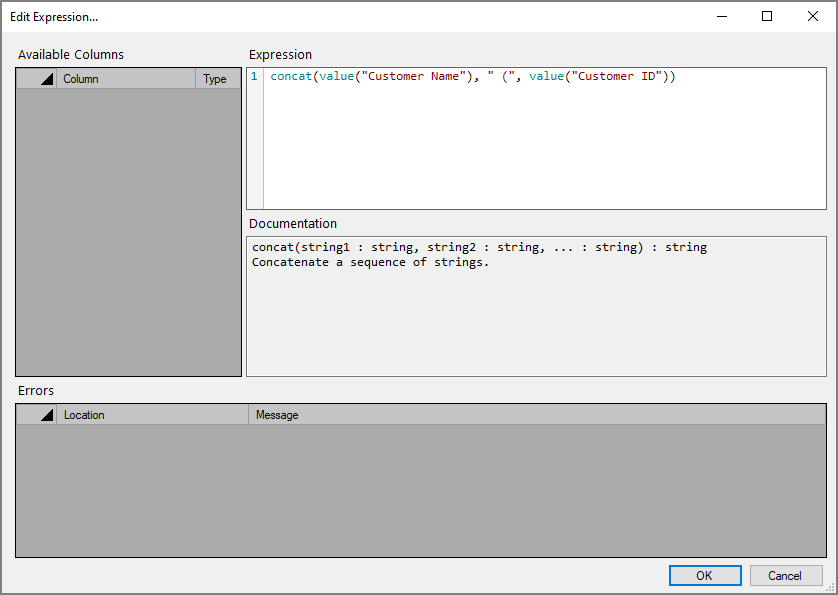Viewport: 838px width, 595px height.
Task: Click the resize grip at dialog corner
Action: pyautogui.click(x=831, y=588)
